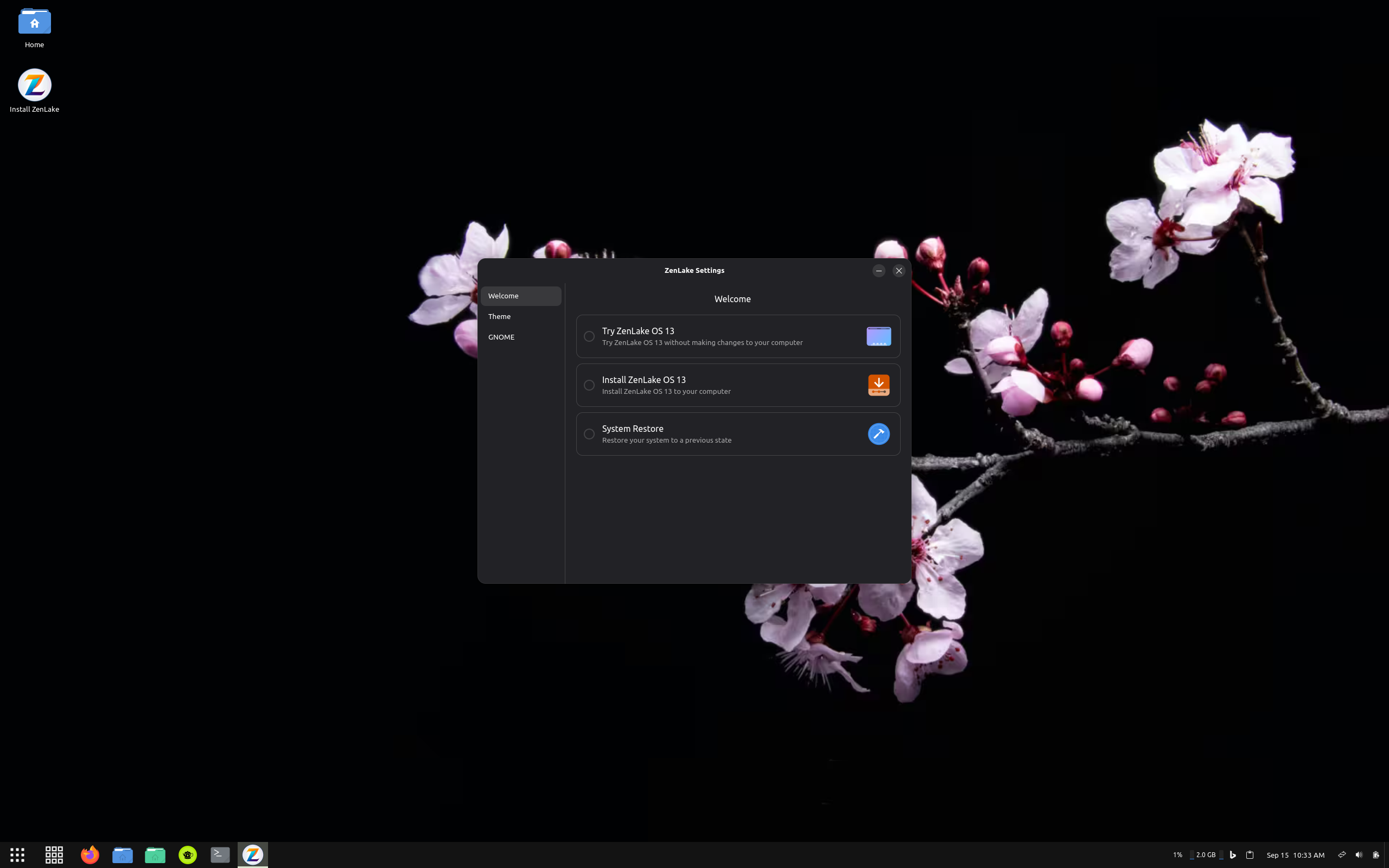Select the Try ZenLake OS 13 radio button
The image size is (1389, 868).
pyautogui.click(x=589, y=336)
